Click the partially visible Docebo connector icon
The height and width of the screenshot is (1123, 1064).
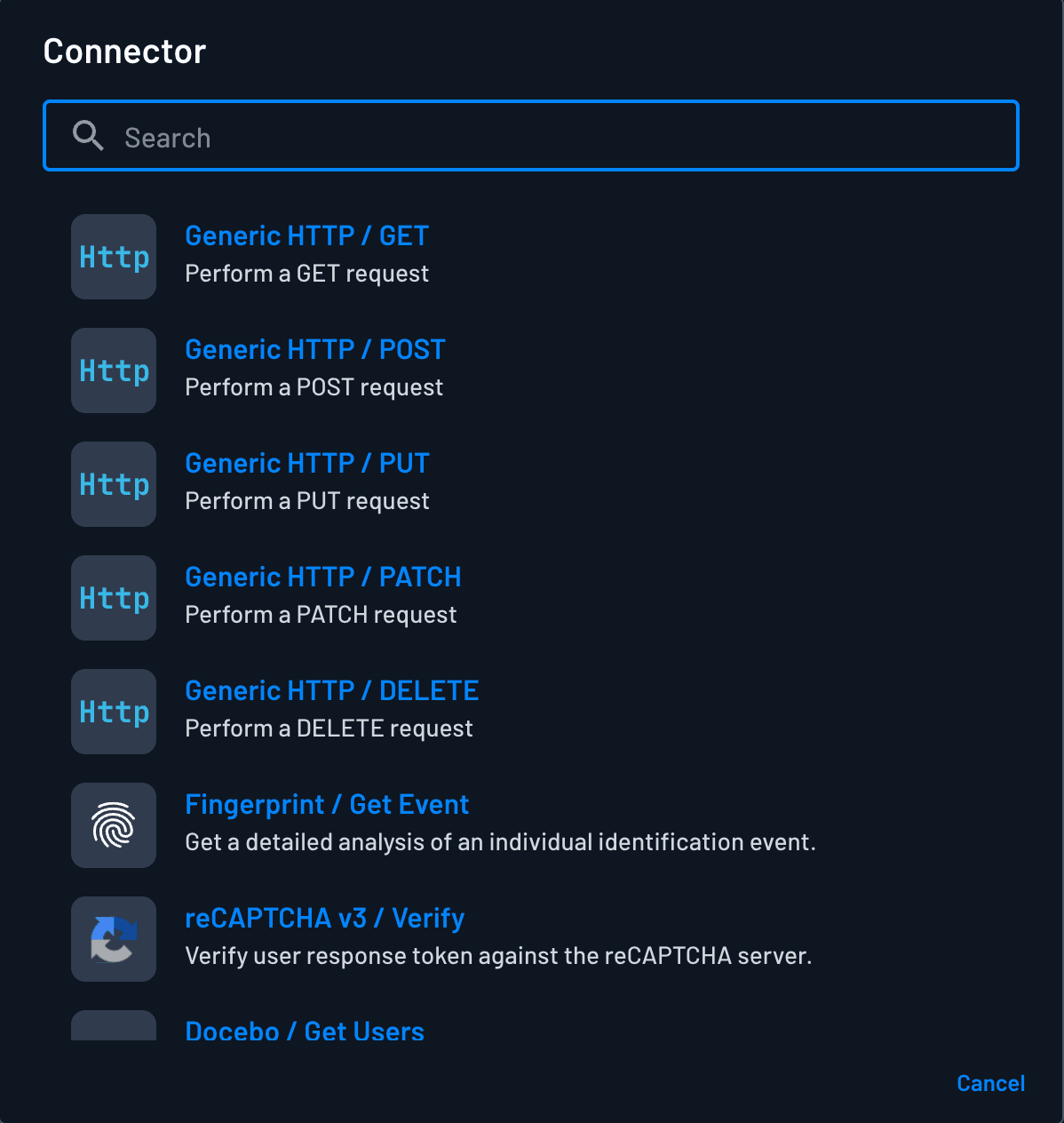pyautogui.click(x=113, y=1028)
